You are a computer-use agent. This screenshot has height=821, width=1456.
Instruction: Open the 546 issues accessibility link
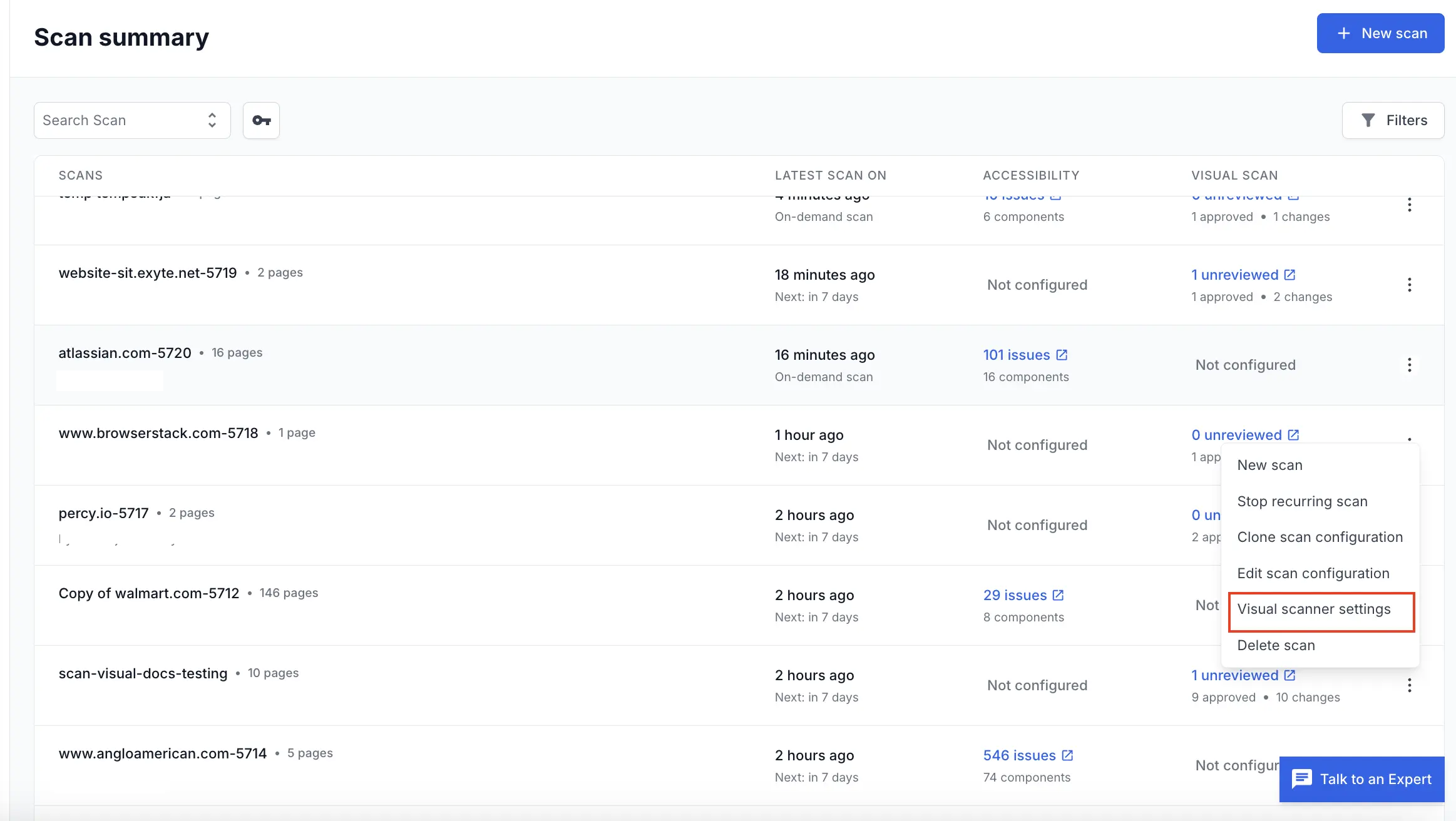pyautogui.click(x=1019, y=755)
